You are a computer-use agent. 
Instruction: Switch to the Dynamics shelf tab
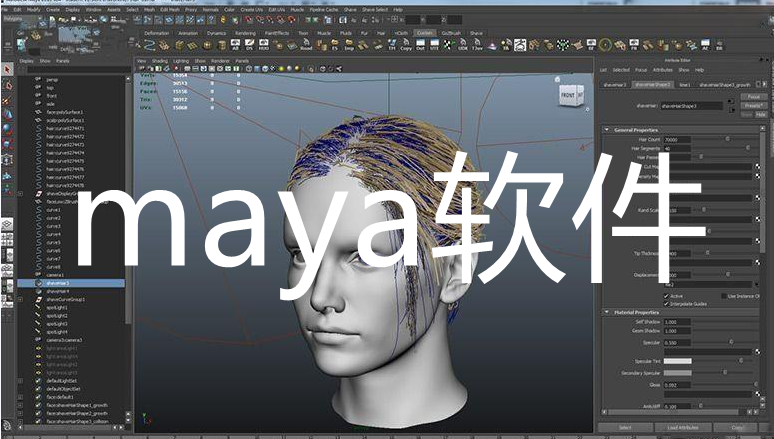click(x=216, y=33)
